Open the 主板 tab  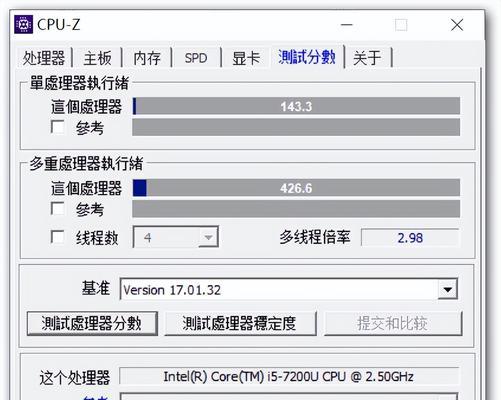(97, 58)
